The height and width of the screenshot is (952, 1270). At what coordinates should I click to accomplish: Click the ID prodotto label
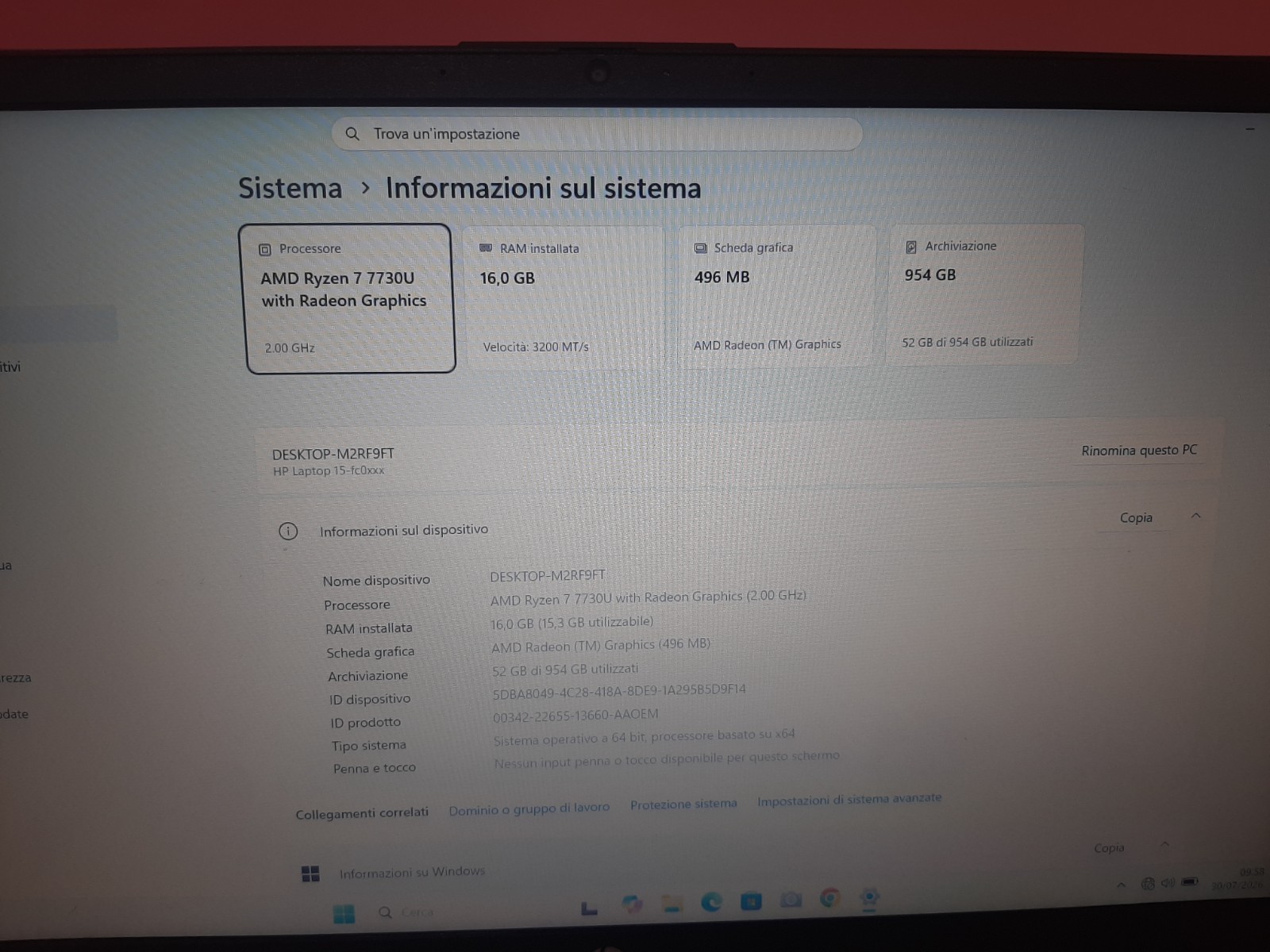click(x=366, y=722)
